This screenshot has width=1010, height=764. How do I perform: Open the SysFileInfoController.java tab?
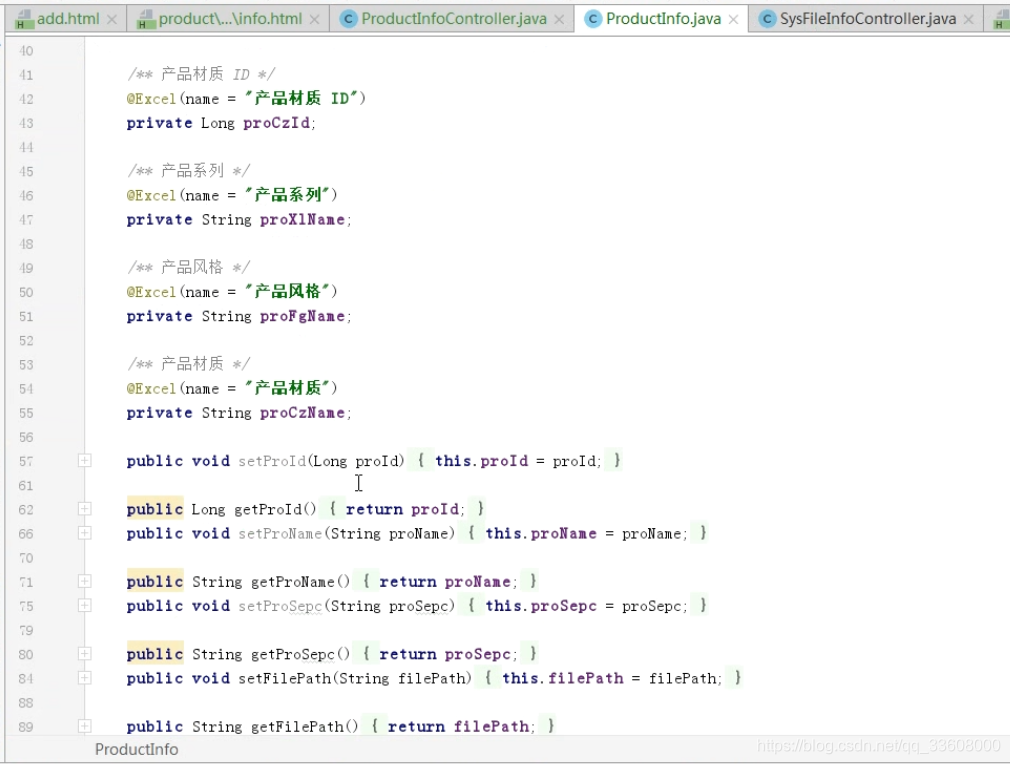[x=868, y=19]
